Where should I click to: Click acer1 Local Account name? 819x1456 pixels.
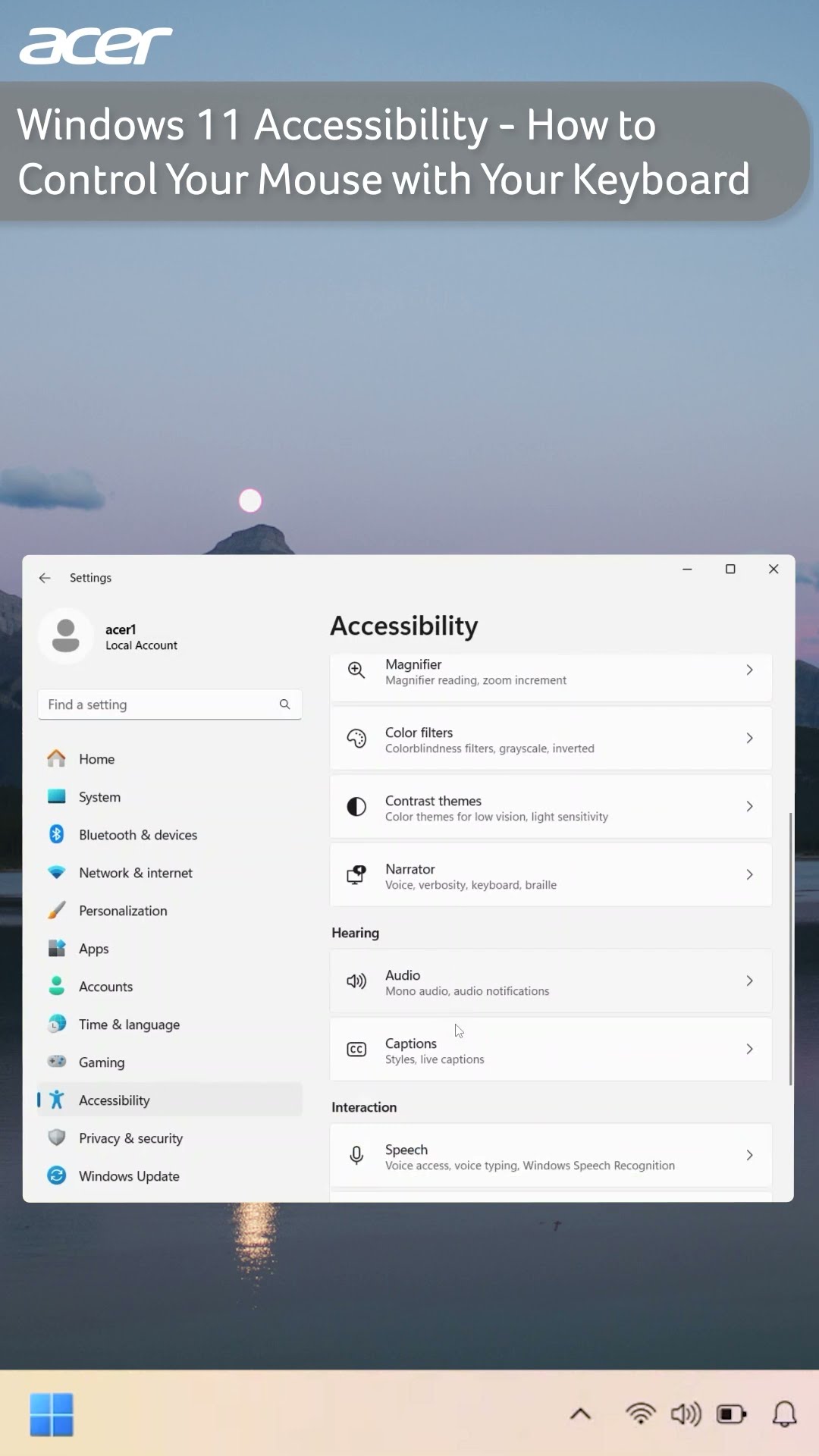[x=141, y=637]
